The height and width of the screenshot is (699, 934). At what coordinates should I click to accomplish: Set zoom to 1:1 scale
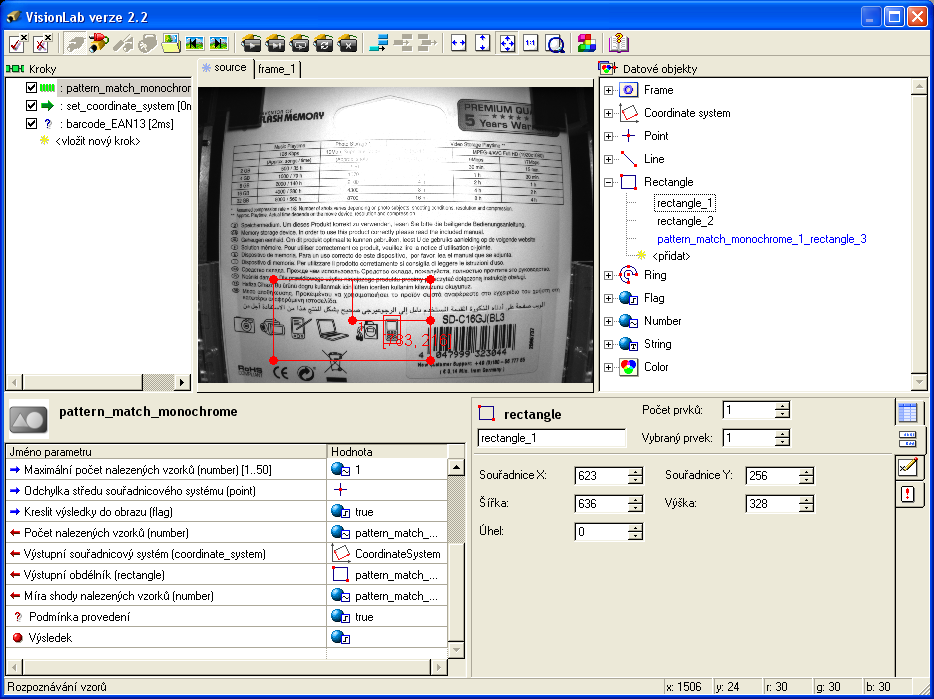[531, 44]
